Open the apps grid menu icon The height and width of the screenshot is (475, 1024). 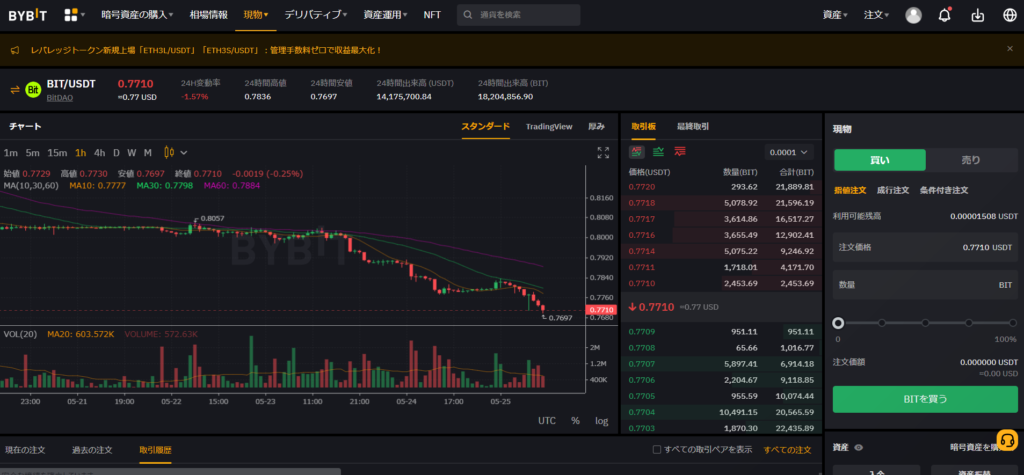tap(71, 15)
